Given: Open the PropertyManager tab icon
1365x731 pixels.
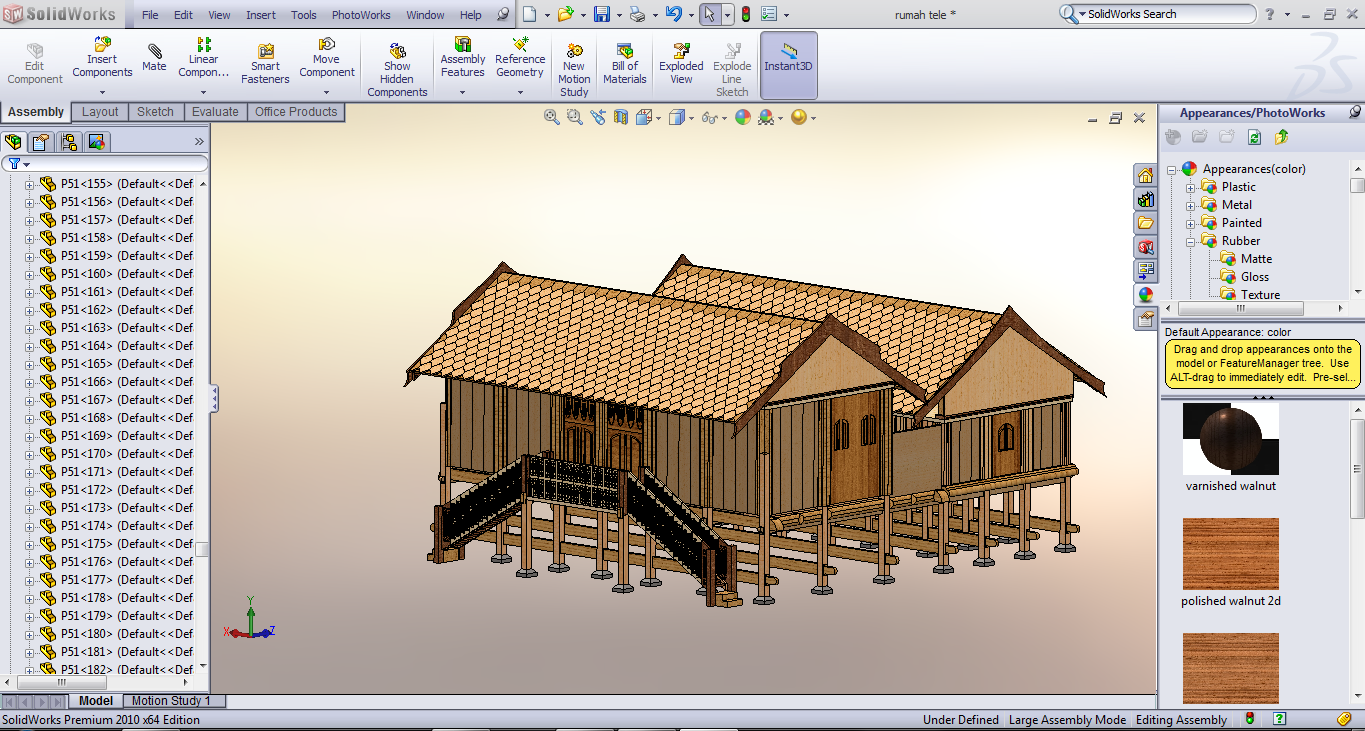Looking at the screenshot, I should click(x=41, y=141).
